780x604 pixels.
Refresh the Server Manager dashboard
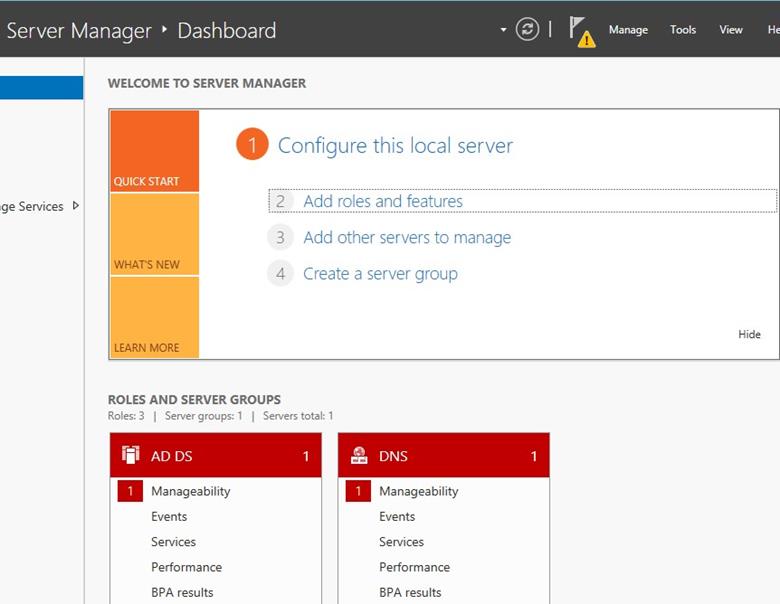point(527,29)
